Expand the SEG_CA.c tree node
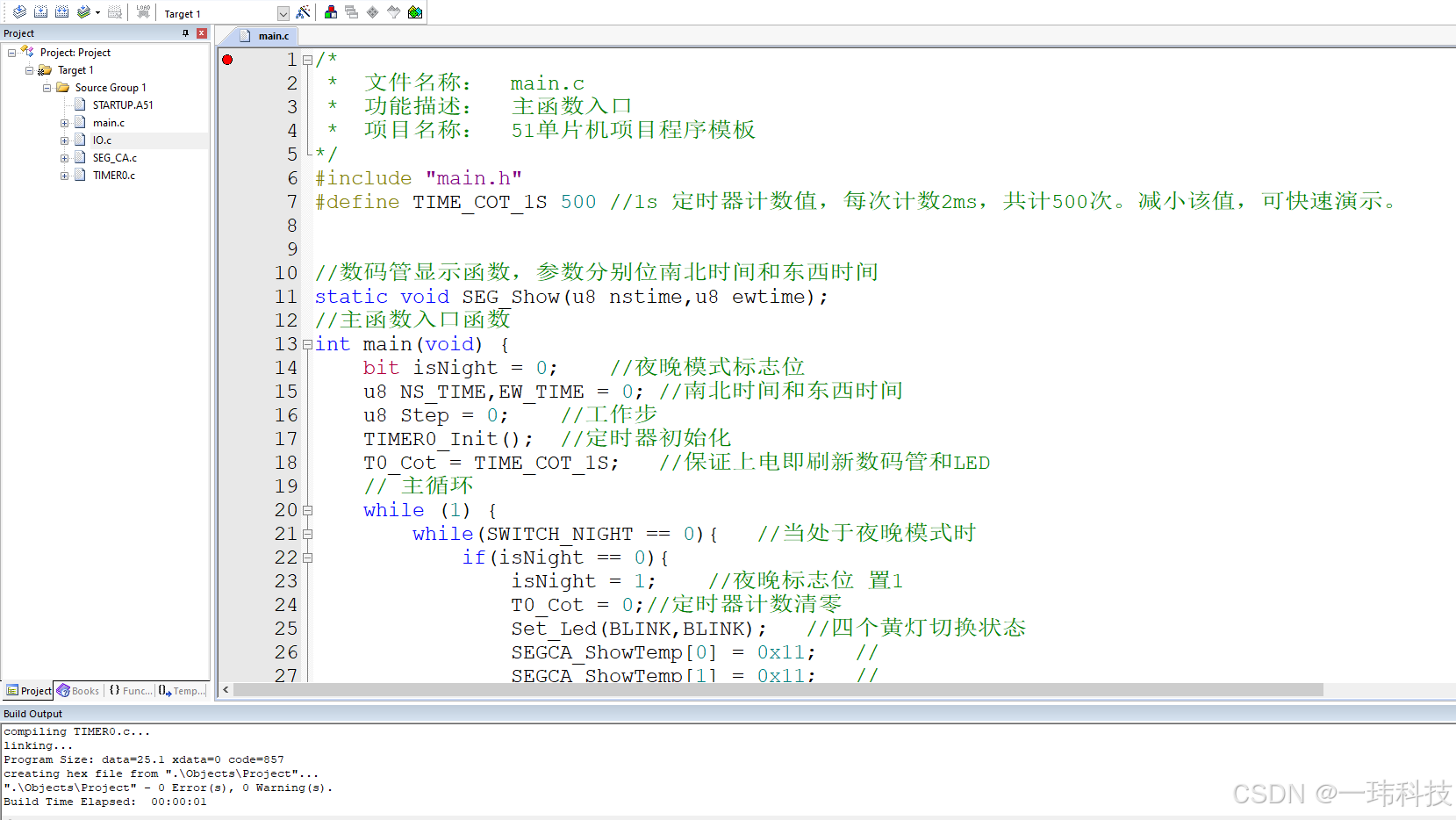The image size is (1456, 820). coord(64,158)
